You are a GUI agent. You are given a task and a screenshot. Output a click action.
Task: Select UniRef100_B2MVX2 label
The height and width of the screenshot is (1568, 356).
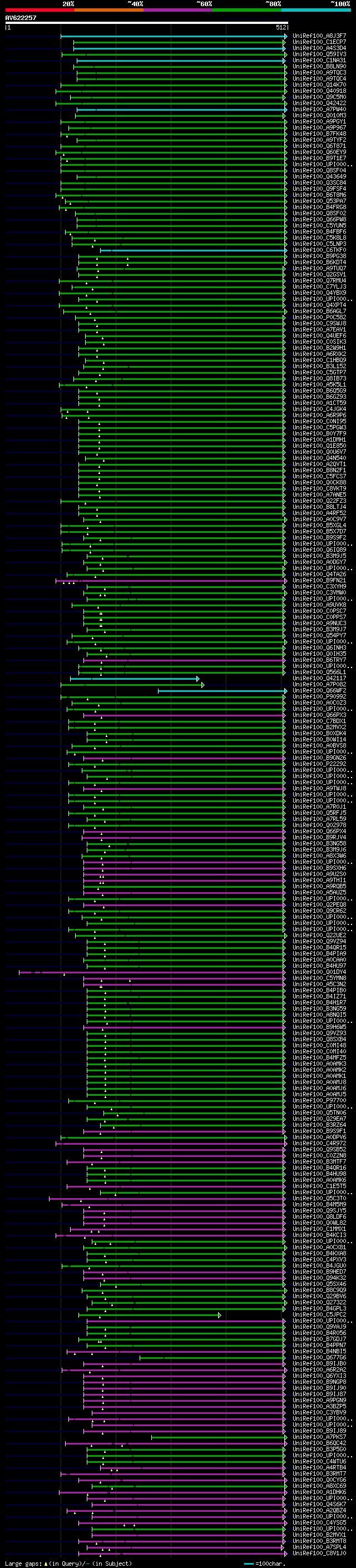(319, 728)
